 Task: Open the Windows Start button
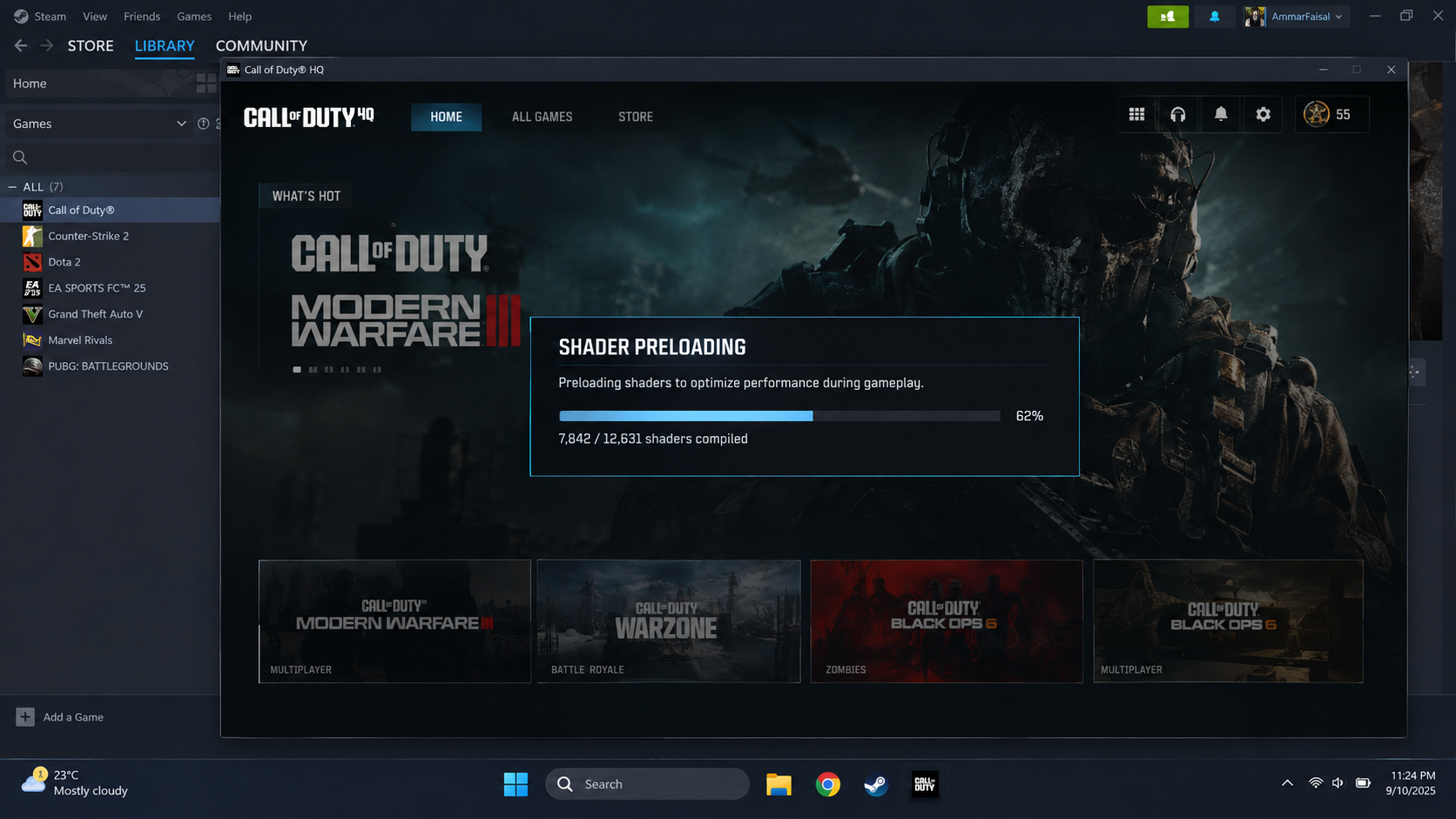[516, 784]
